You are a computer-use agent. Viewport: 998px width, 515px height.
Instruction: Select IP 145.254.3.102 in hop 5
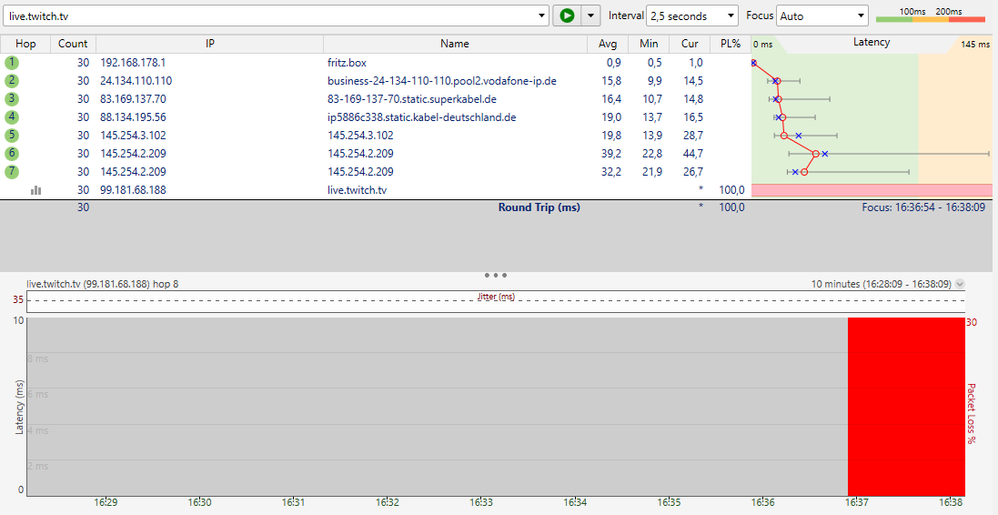click(x=132, y=135)
